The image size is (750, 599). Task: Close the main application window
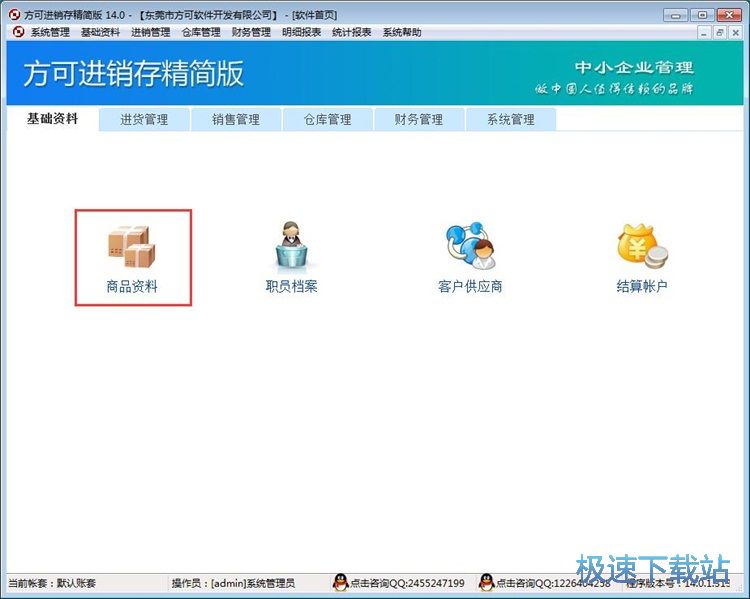[x=730, y=15]
